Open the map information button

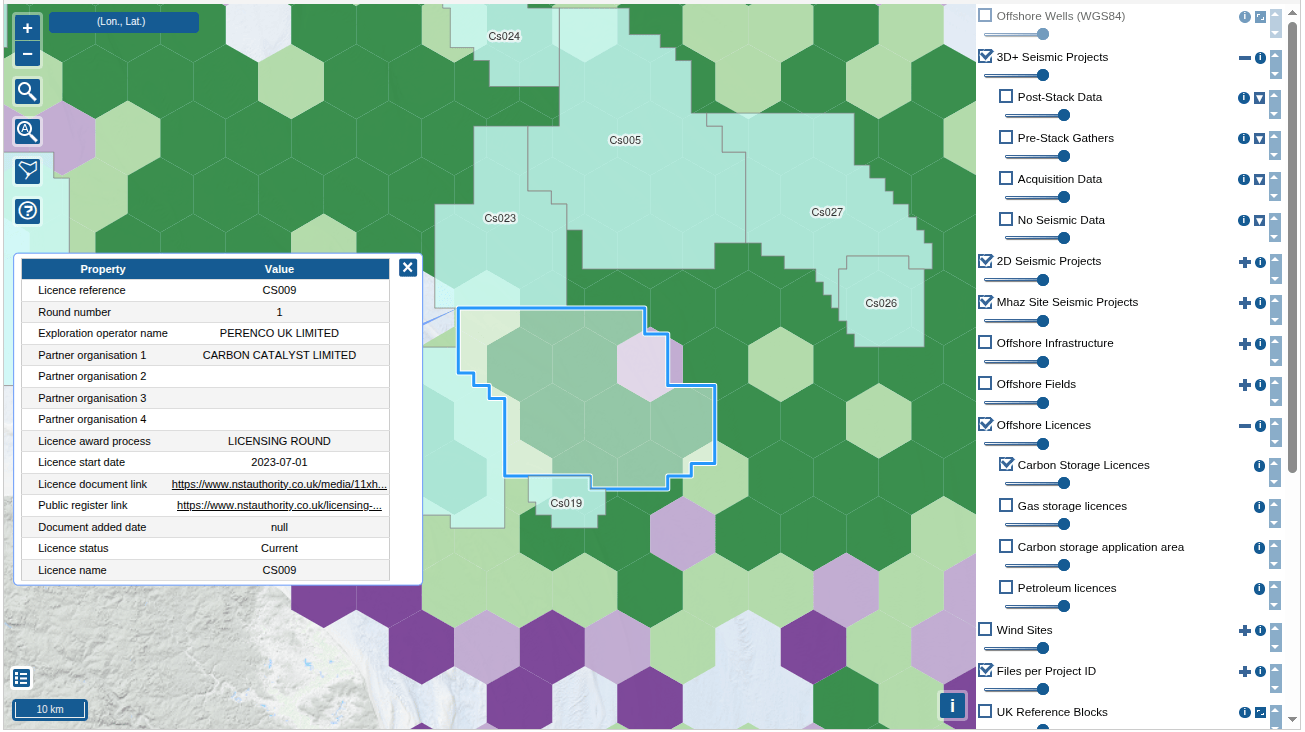pyautogui.click(x=952, y=705)
